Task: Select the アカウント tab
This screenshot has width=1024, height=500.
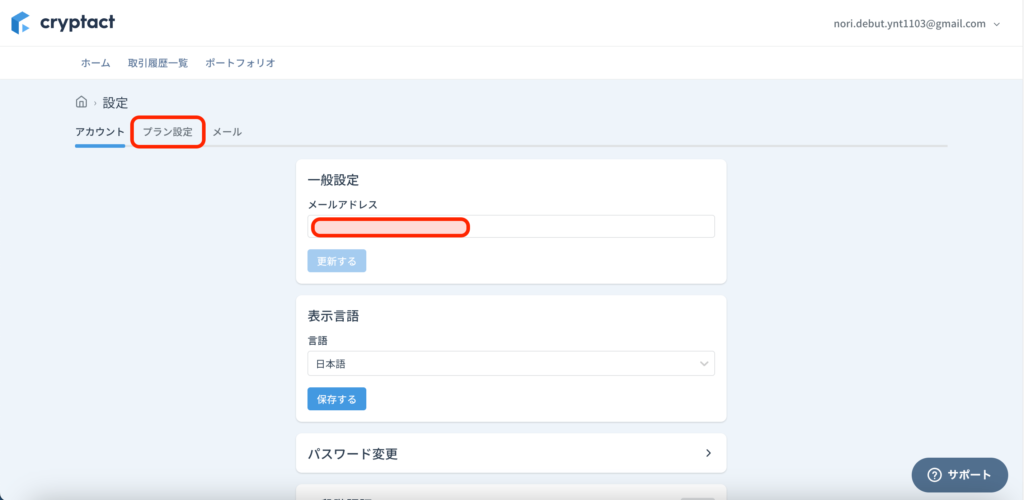Action: click(x=100, y=132)
